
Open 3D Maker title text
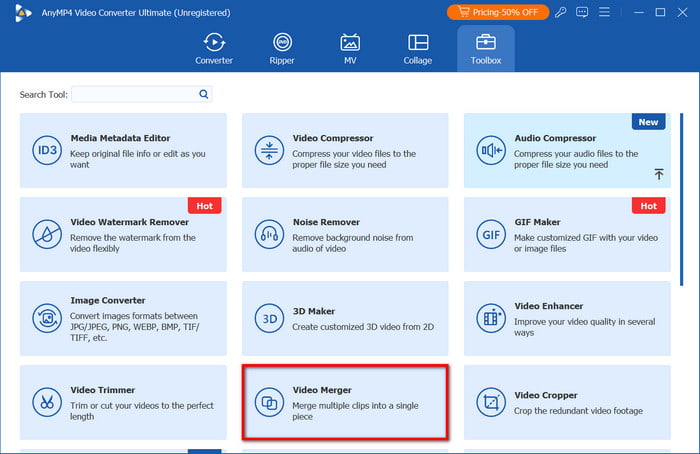pyautogui.click(x=313, y=311)
